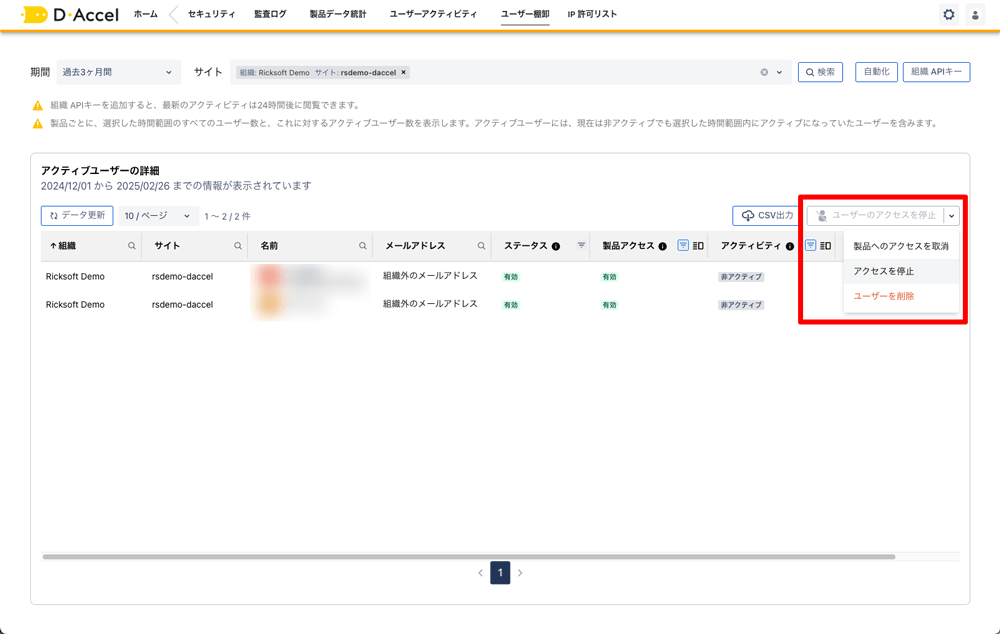Viewport: 1000px width, 634px height.
Task: Select the ユーザー棚卸 tab
Action: click(525, 14)
